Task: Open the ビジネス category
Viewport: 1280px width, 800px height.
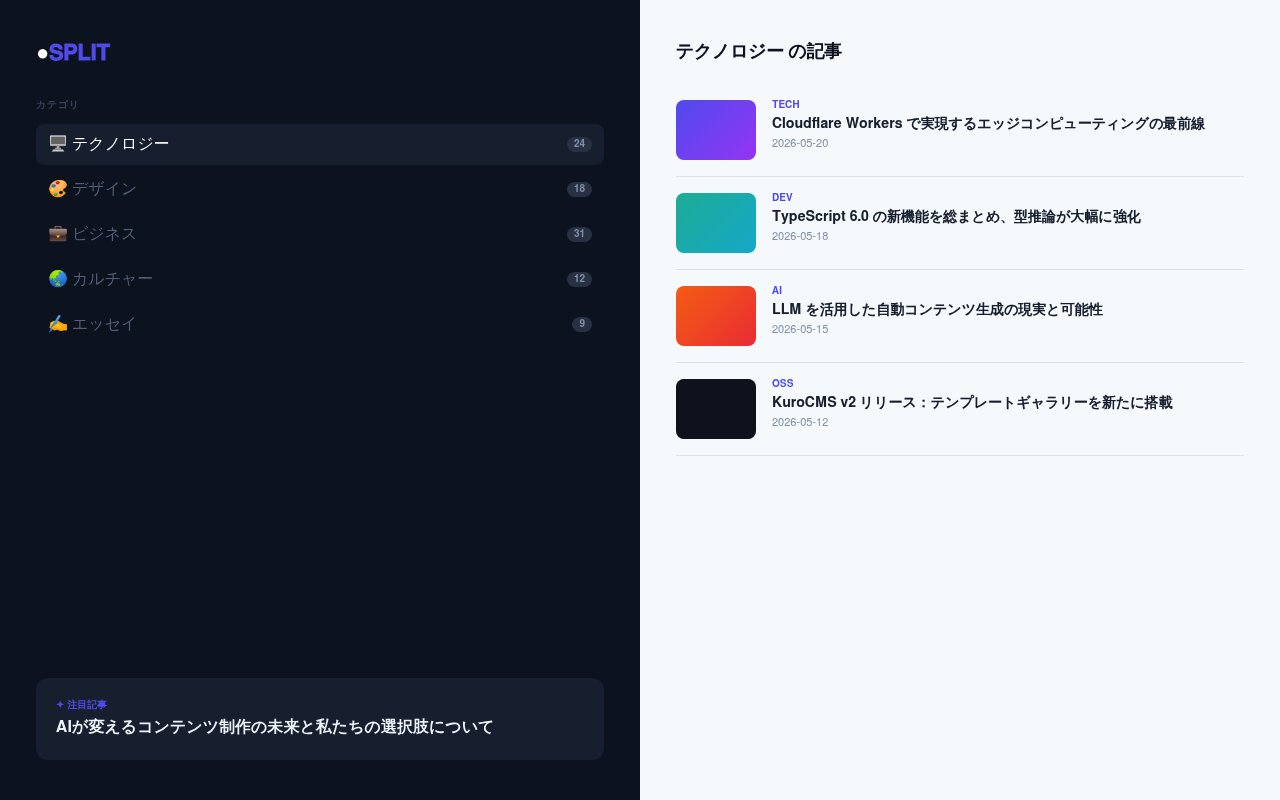Action: [x=320, y=234]
